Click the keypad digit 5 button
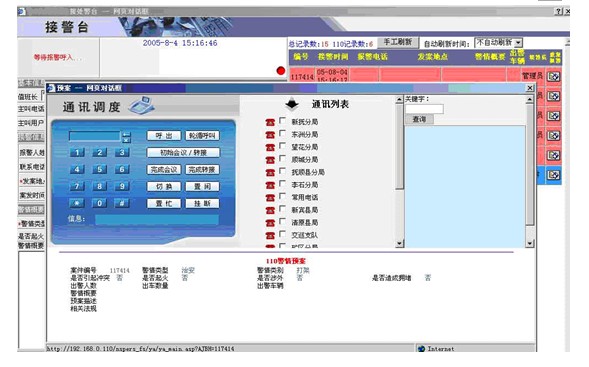 [x=100, y=169]
